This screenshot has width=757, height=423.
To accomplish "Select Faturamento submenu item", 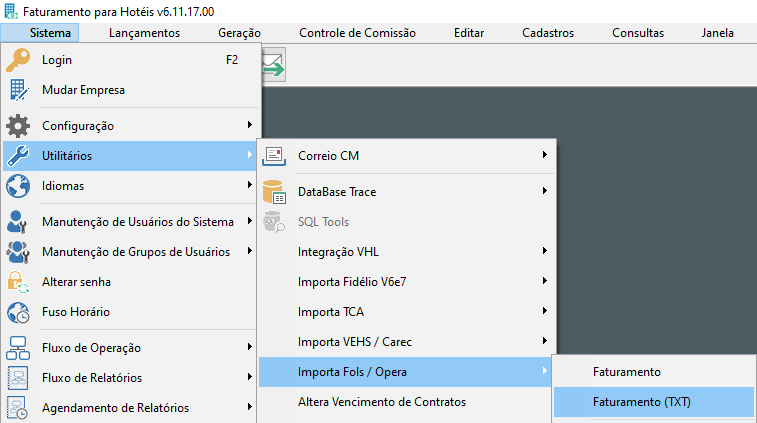I will tap(654, 372).
